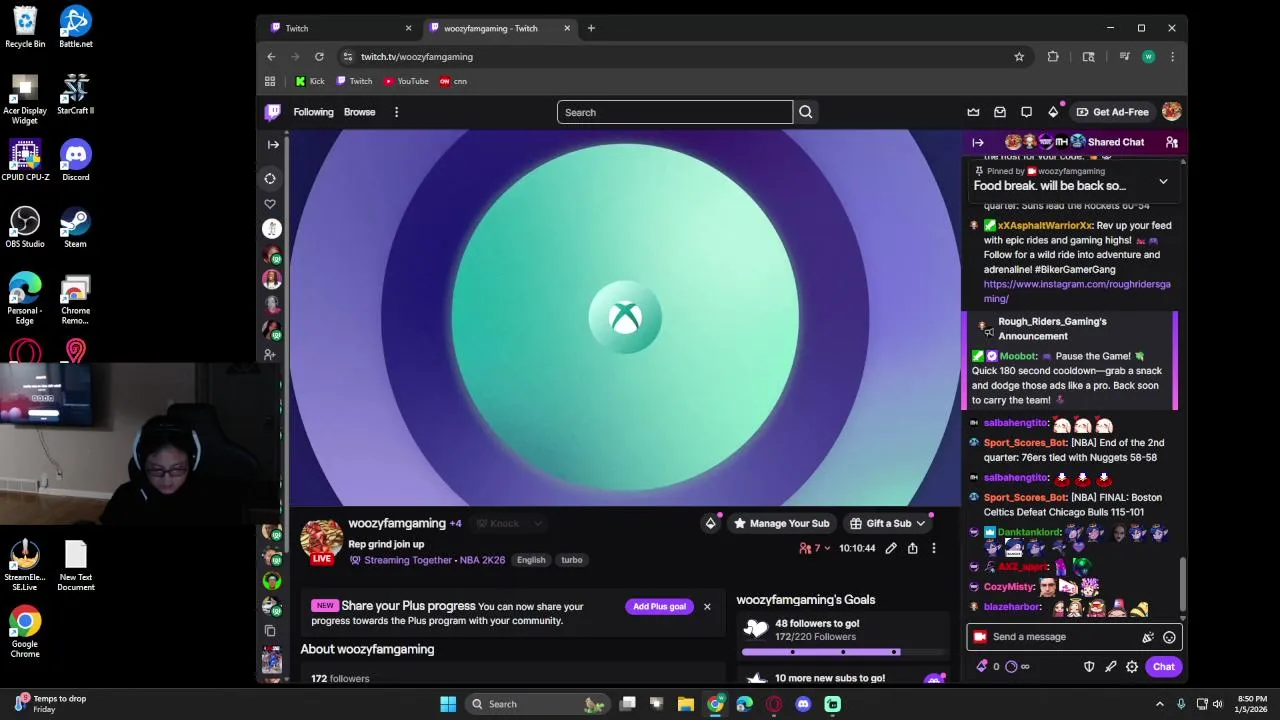
Task: Open Twitch notifications inbox icon
Action: (1000, 112)
